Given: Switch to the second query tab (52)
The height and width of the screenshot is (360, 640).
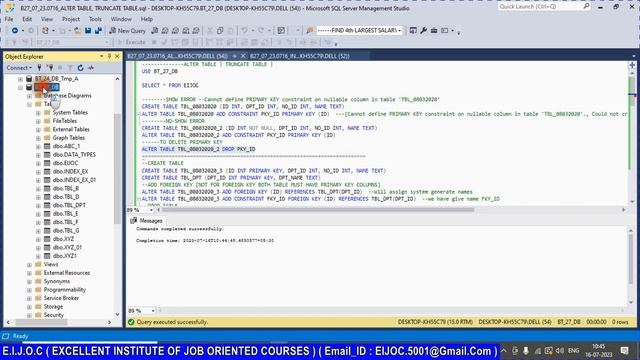Looking at the screenshot, I should [300, 56].
